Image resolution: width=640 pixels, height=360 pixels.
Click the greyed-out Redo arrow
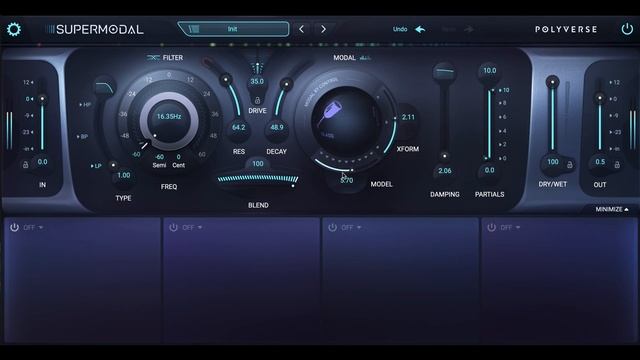click(x=469, y=29)
